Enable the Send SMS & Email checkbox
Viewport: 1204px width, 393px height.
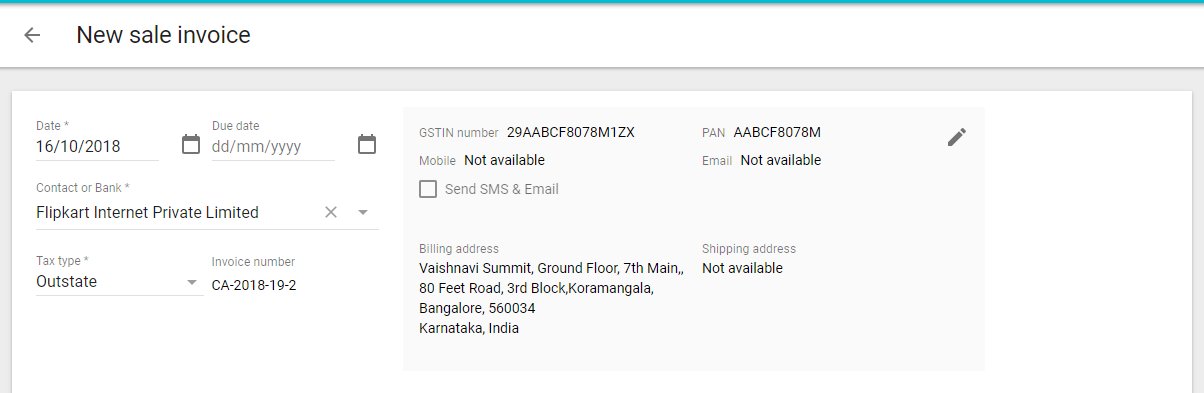click(428, 189)
